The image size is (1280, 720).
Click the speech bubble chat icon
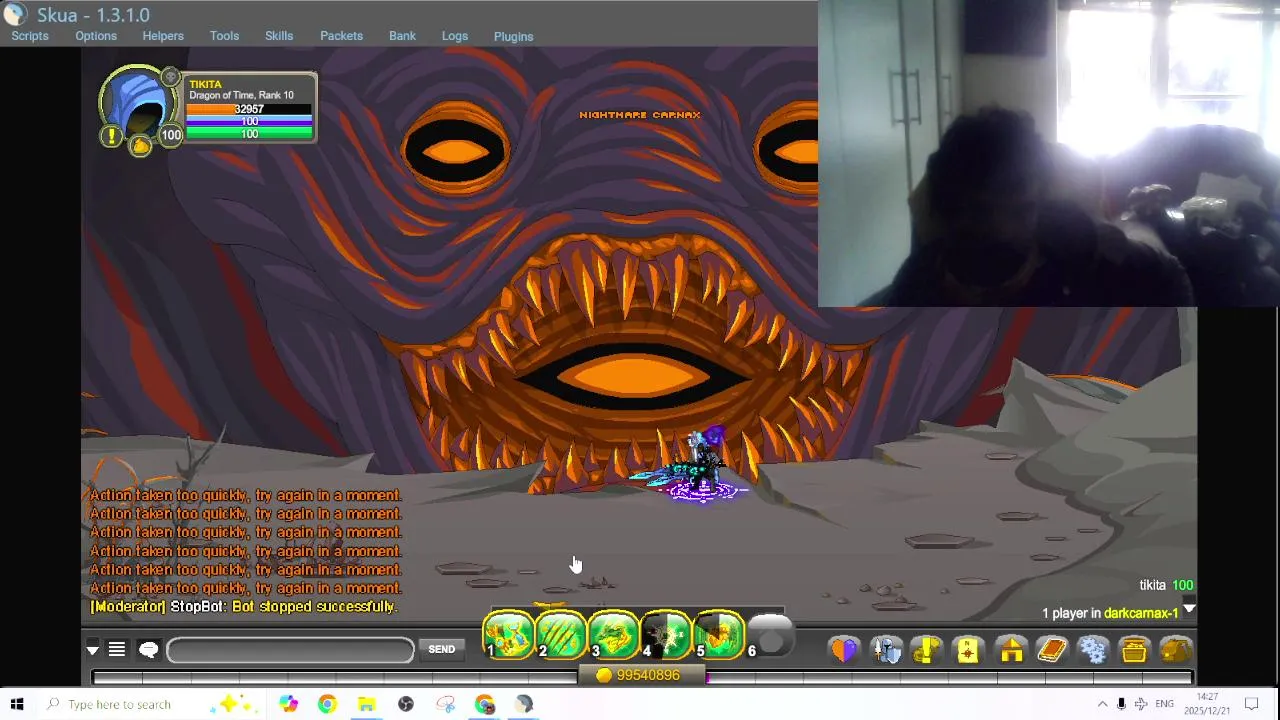(149, 650)
